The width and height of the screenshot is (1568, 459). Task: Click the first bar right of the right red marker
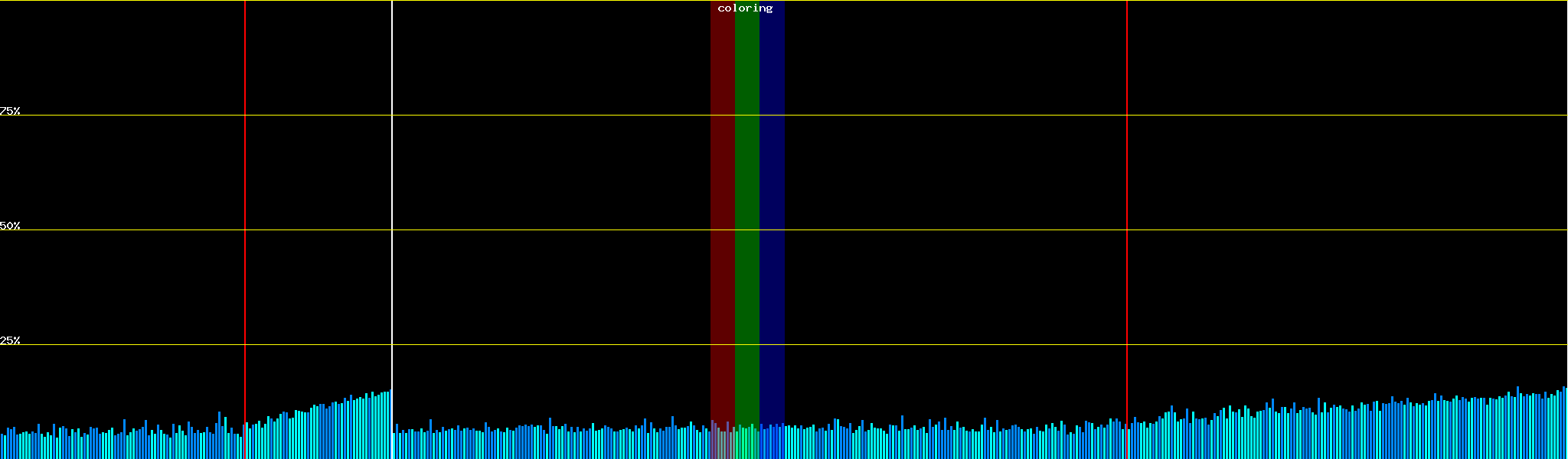point(1132,441)
